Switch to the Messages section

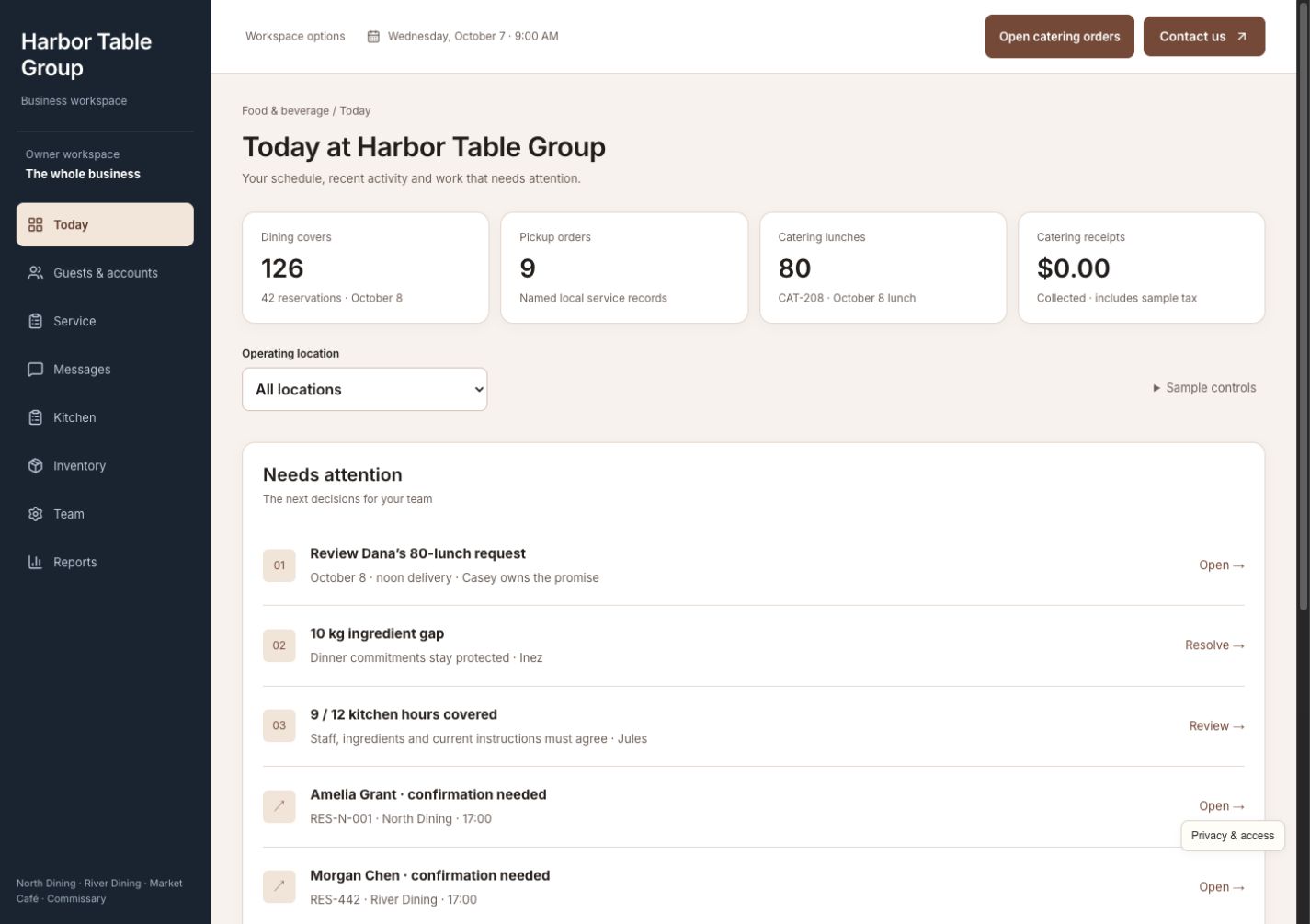pyautogui.click(x=105, y=370)
